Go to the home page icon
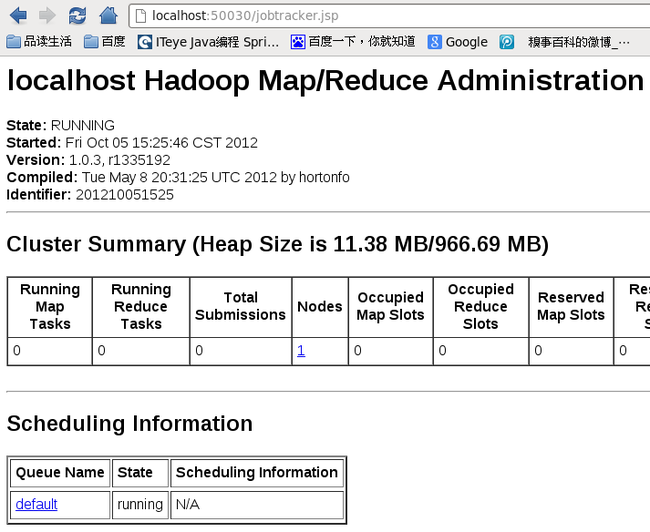Screen dimensions: 650x532 (109, 15)
